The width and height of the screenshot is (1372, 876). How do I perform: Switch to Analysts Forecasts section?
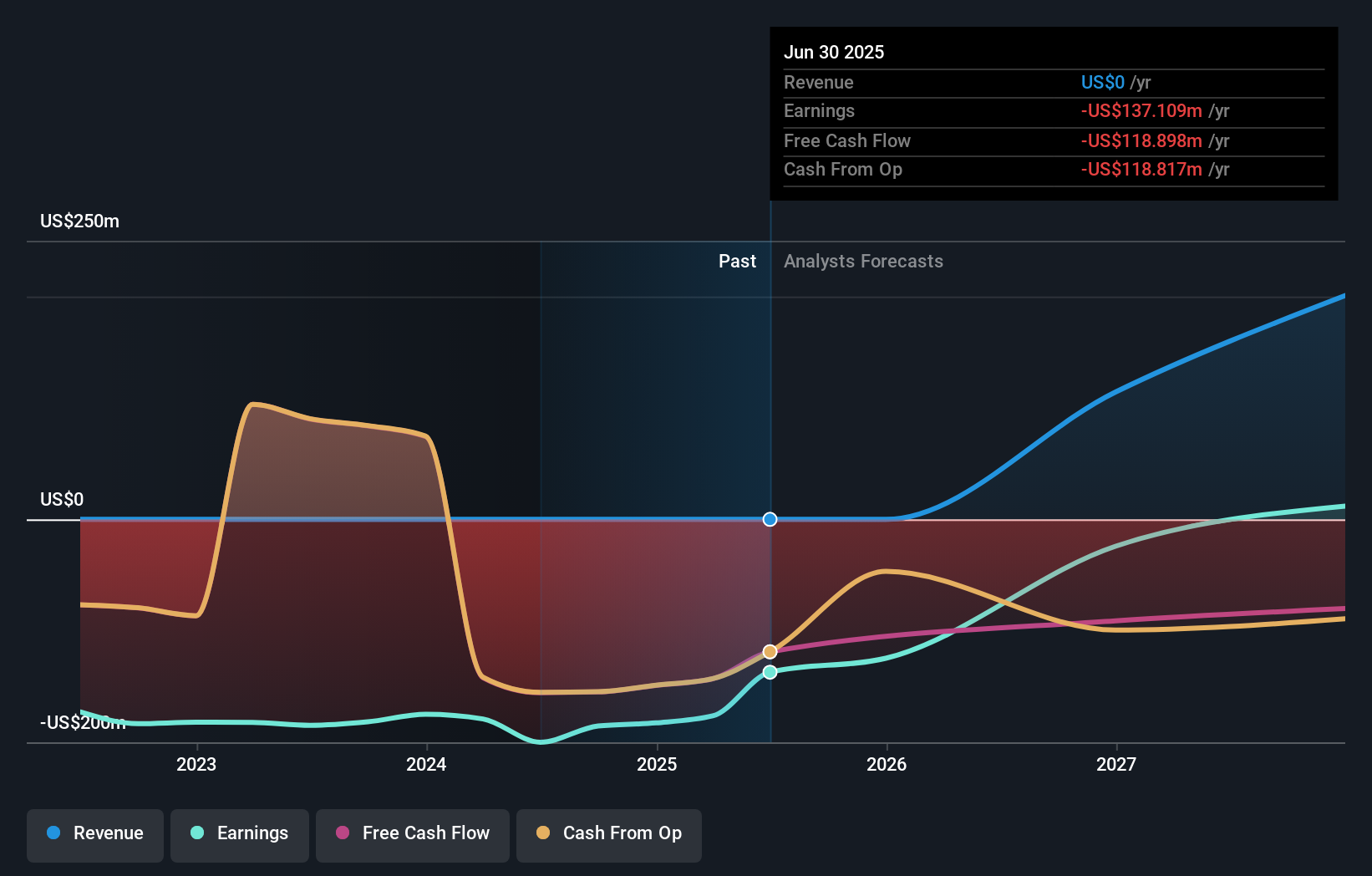point(863,261)
